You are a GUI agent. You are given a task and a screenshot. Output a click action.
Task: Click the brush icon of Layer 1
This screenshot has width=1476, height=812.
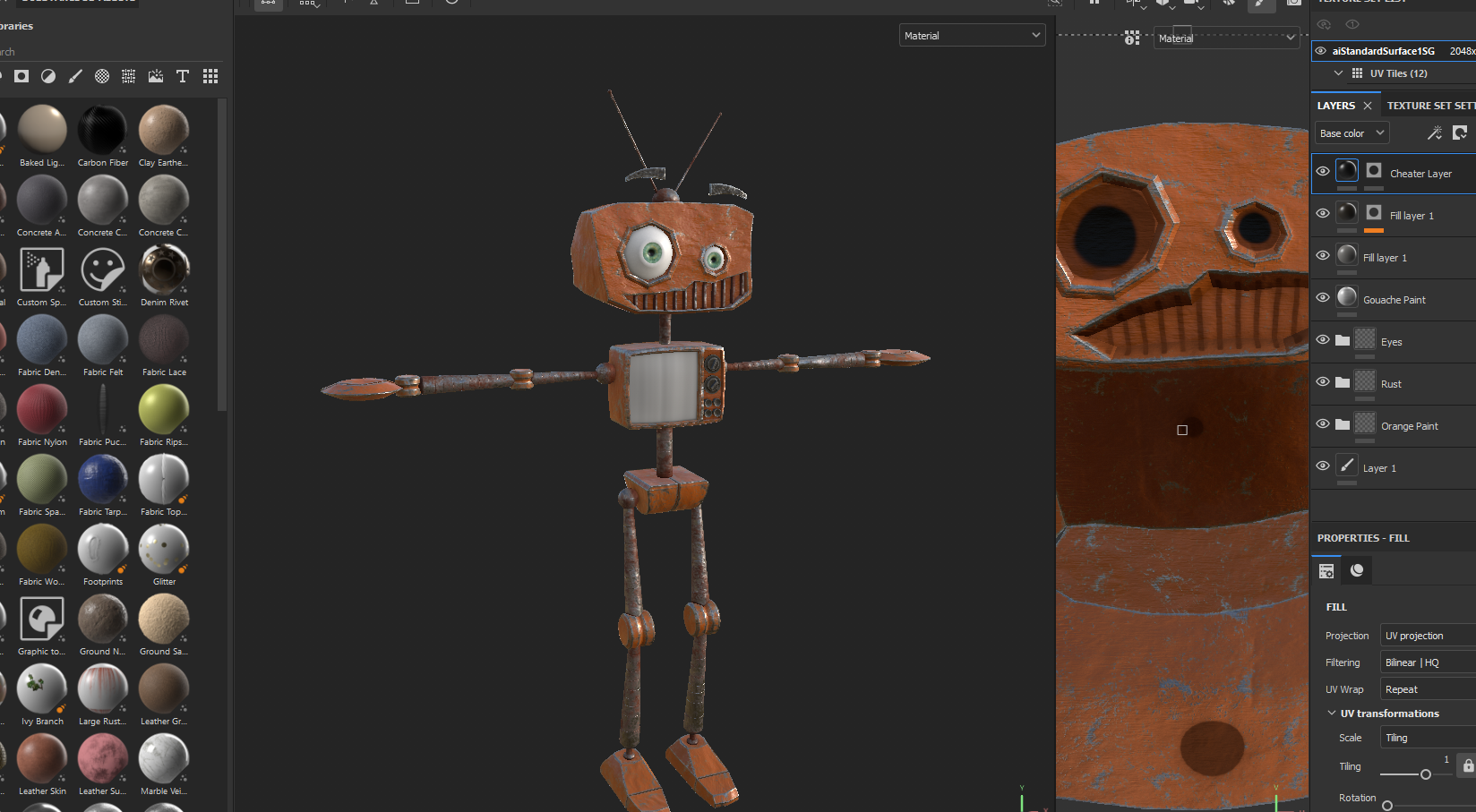click(x=1347, y=465)
